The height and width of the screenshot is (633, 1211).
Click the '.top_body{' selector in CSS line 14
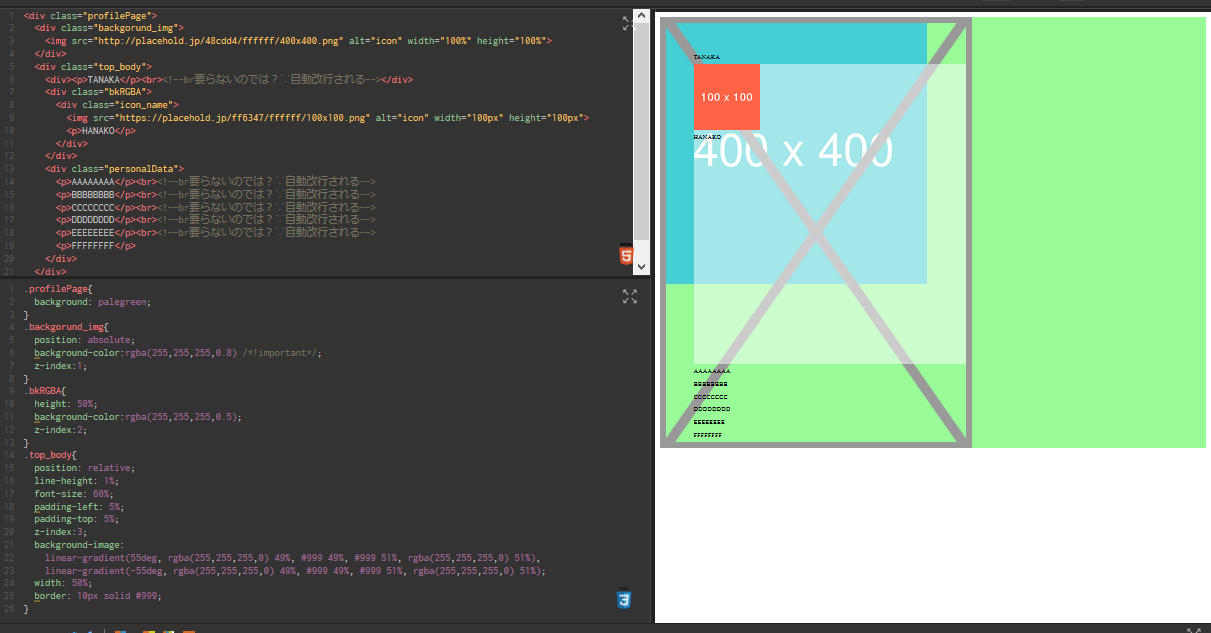coord(50,455)
